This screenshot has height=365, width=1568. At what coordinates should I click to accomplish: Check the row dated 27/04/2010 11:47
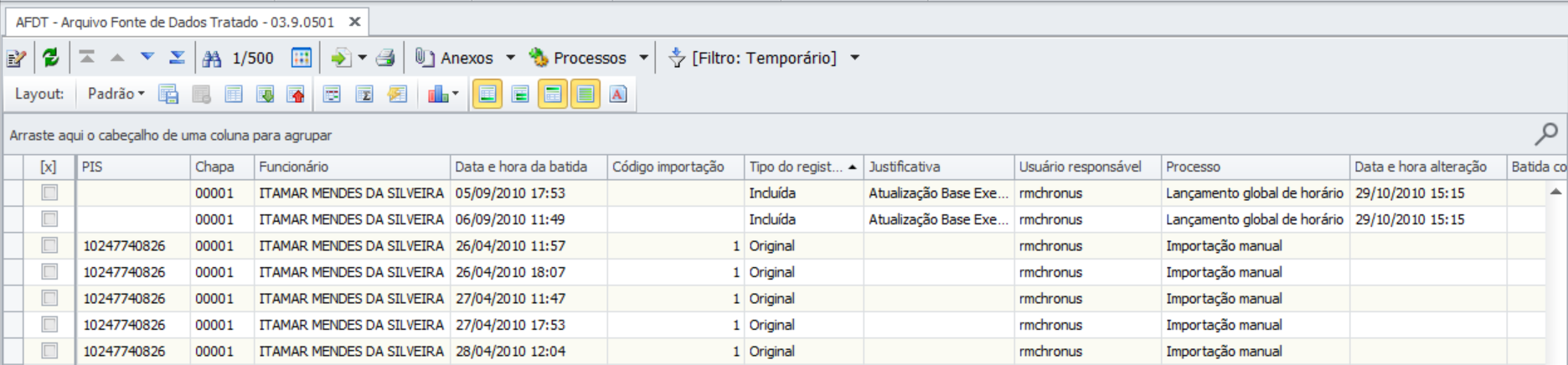(49, 299)
